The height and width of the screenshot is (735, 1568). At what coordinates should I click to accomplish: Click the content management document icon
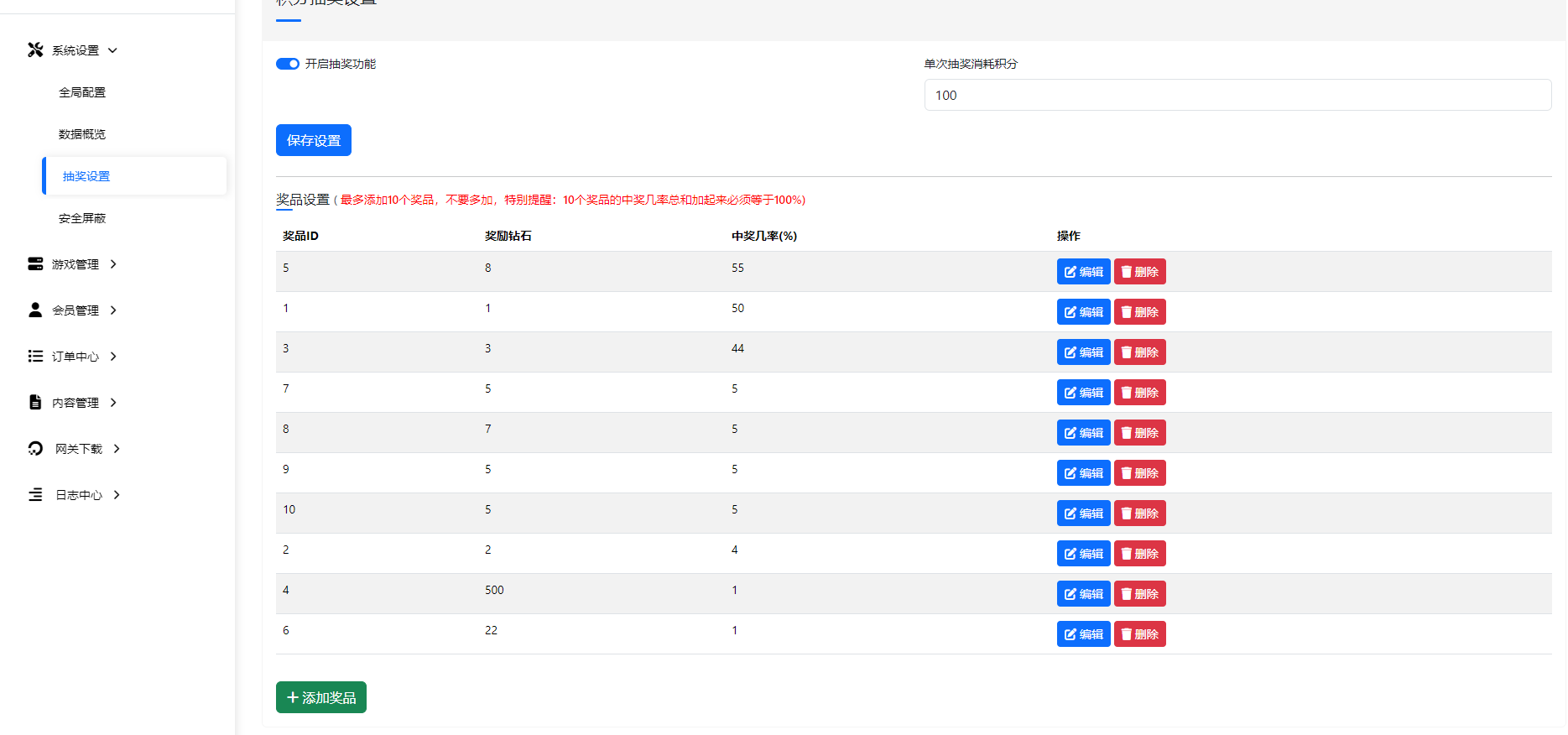[35, 403]
